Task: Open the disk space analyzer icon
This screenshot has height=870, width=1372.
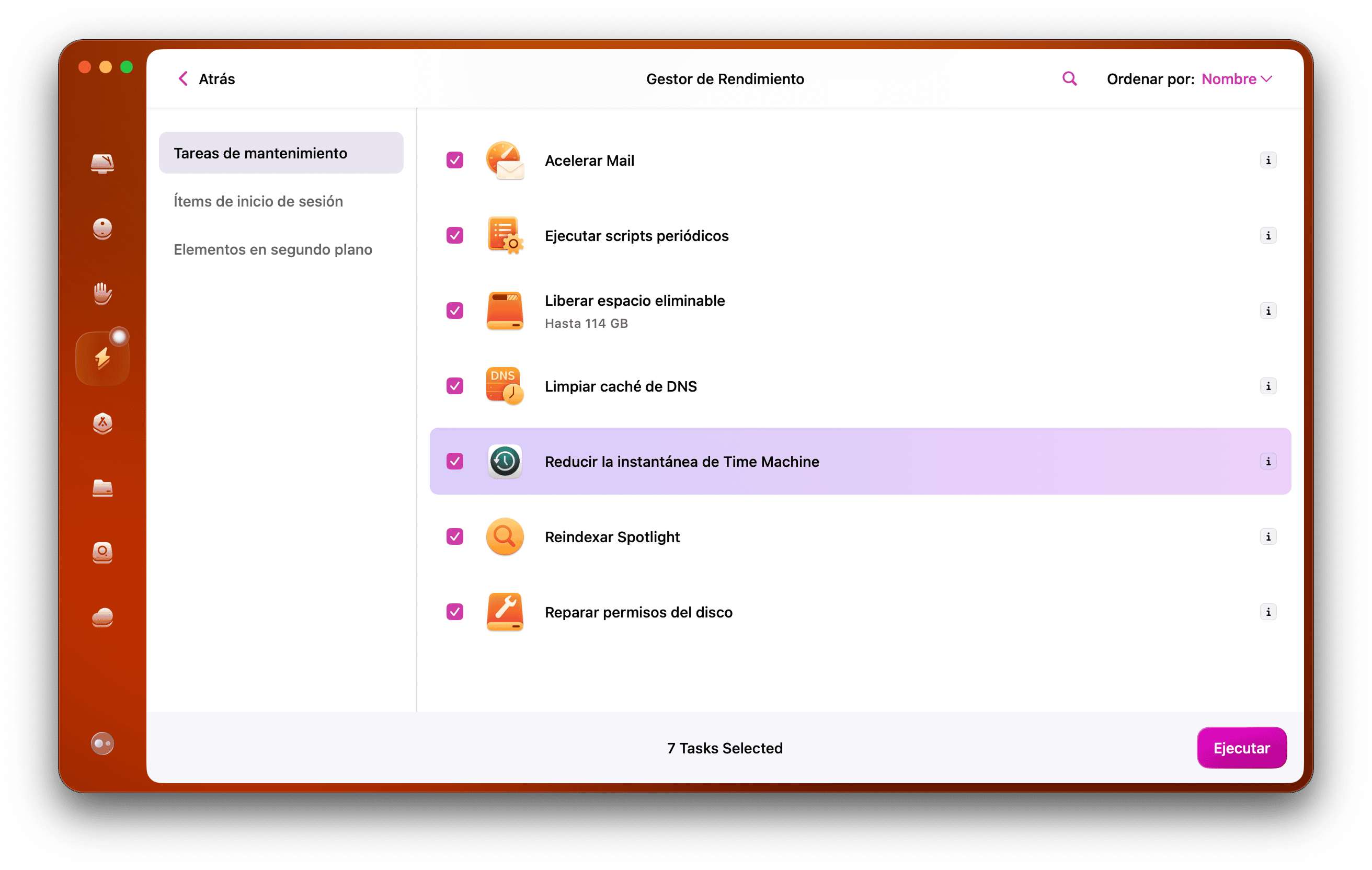Action: point(102,553)
